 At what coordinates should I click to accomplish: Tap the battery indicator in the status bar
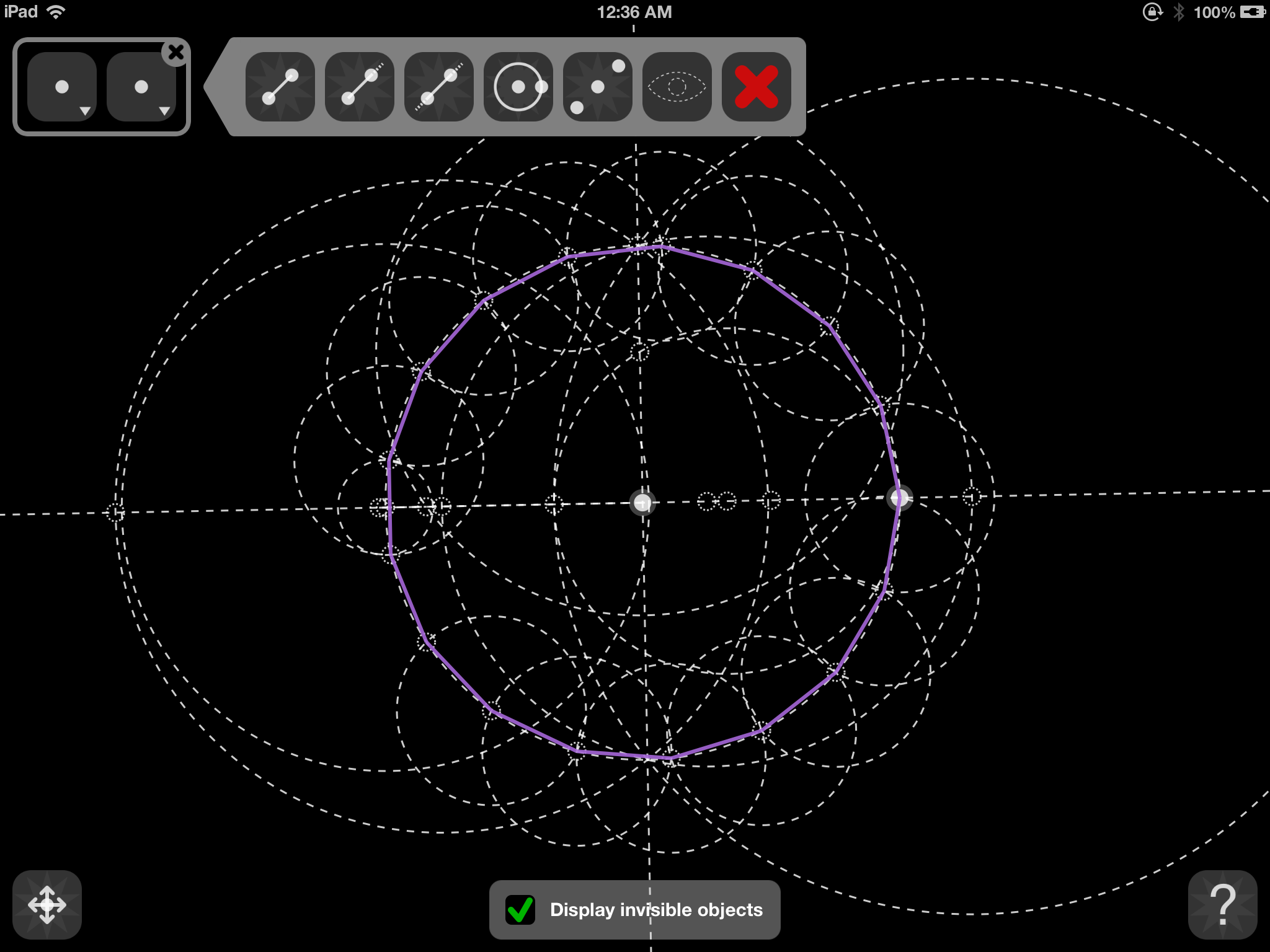pyautogui.click(x=1252, y=12)
